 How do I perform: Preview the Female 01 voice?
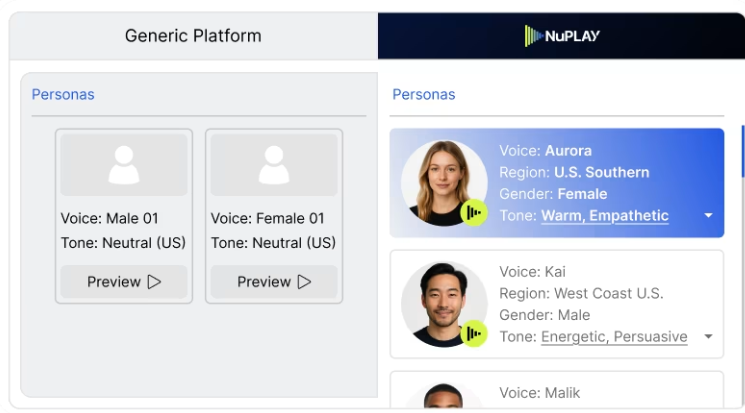[x=274, y=282]
